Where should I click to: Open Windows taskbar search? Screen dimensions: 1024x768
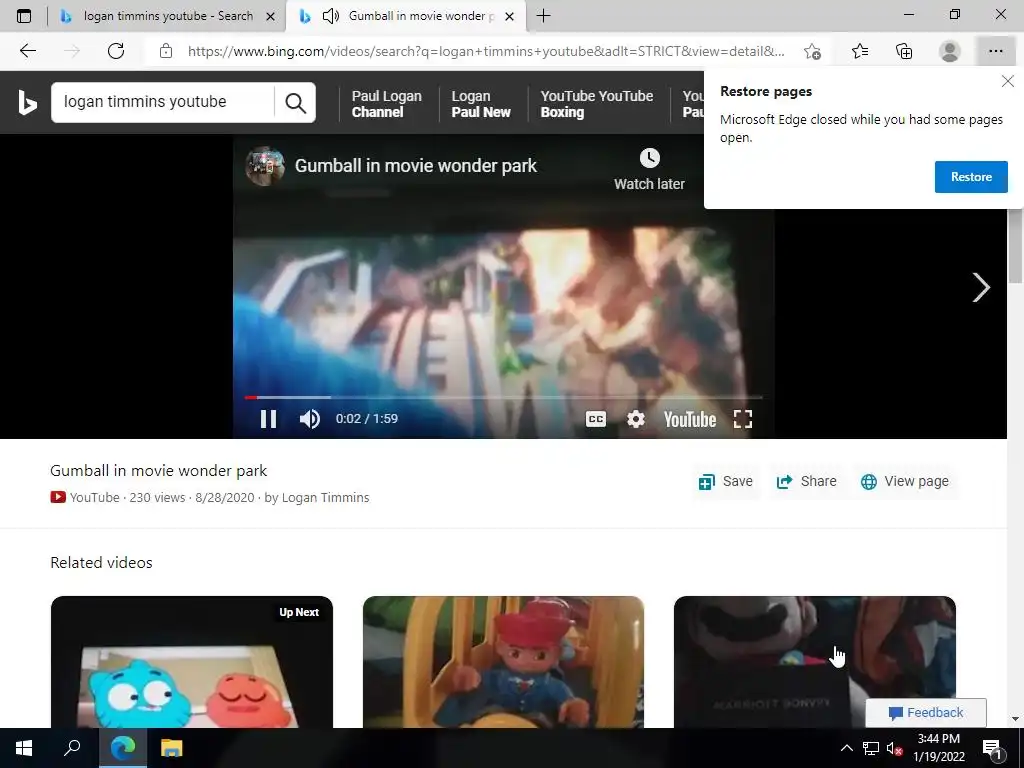click(x=72, y=748)
